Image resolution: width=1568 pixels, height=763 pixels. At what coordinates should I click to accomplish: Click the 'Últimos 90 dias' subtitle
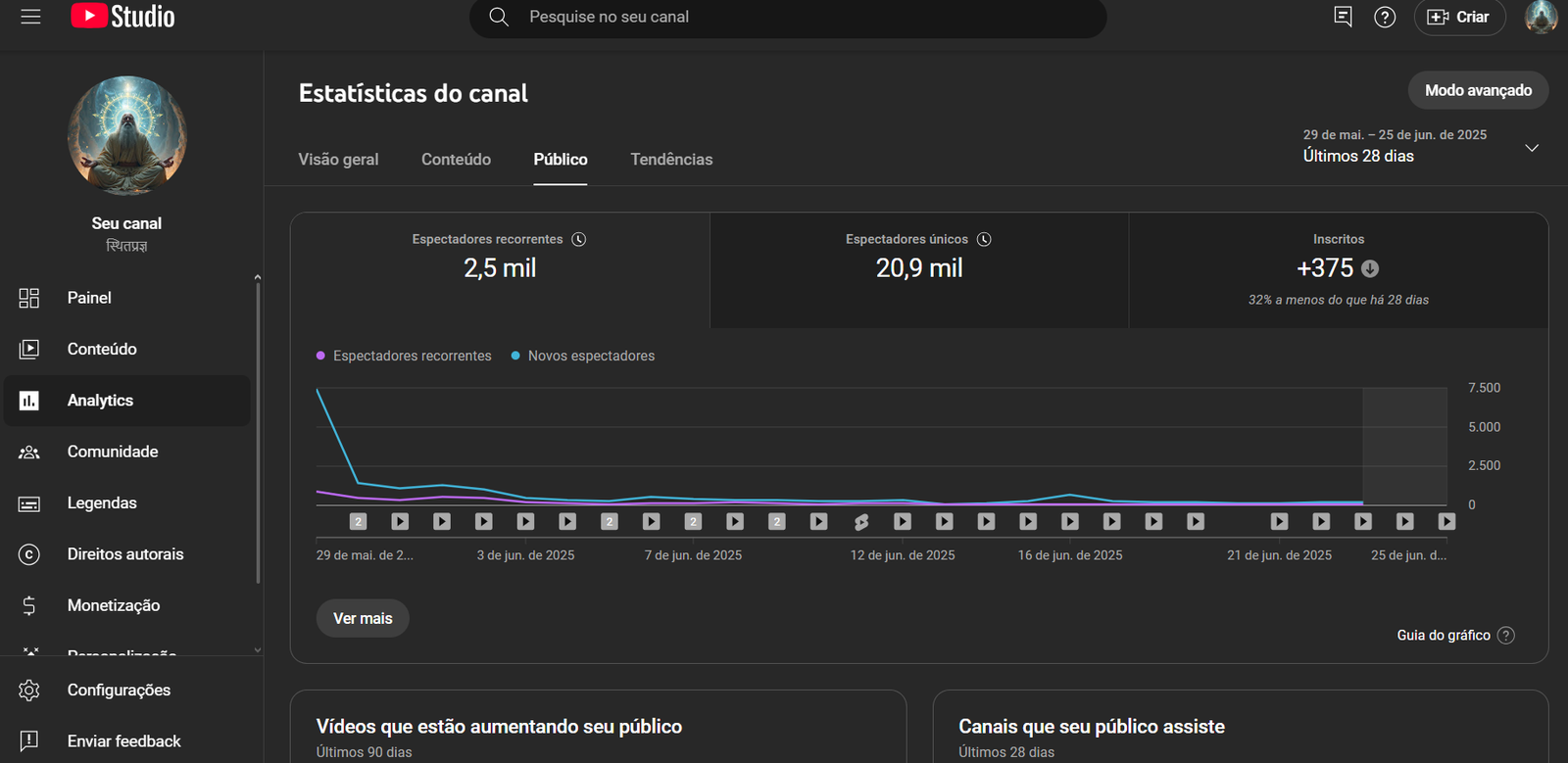364,752
